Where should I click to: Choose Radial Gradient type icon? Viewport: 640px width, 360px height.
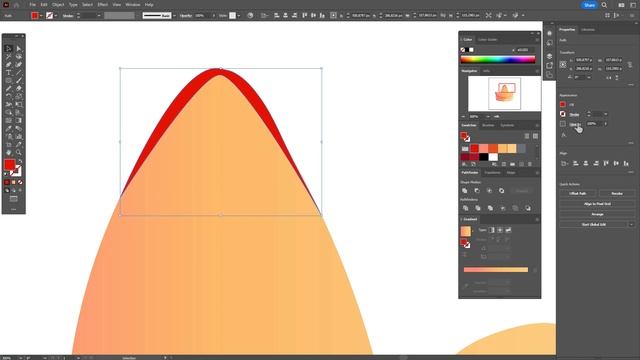coord(500,230)
